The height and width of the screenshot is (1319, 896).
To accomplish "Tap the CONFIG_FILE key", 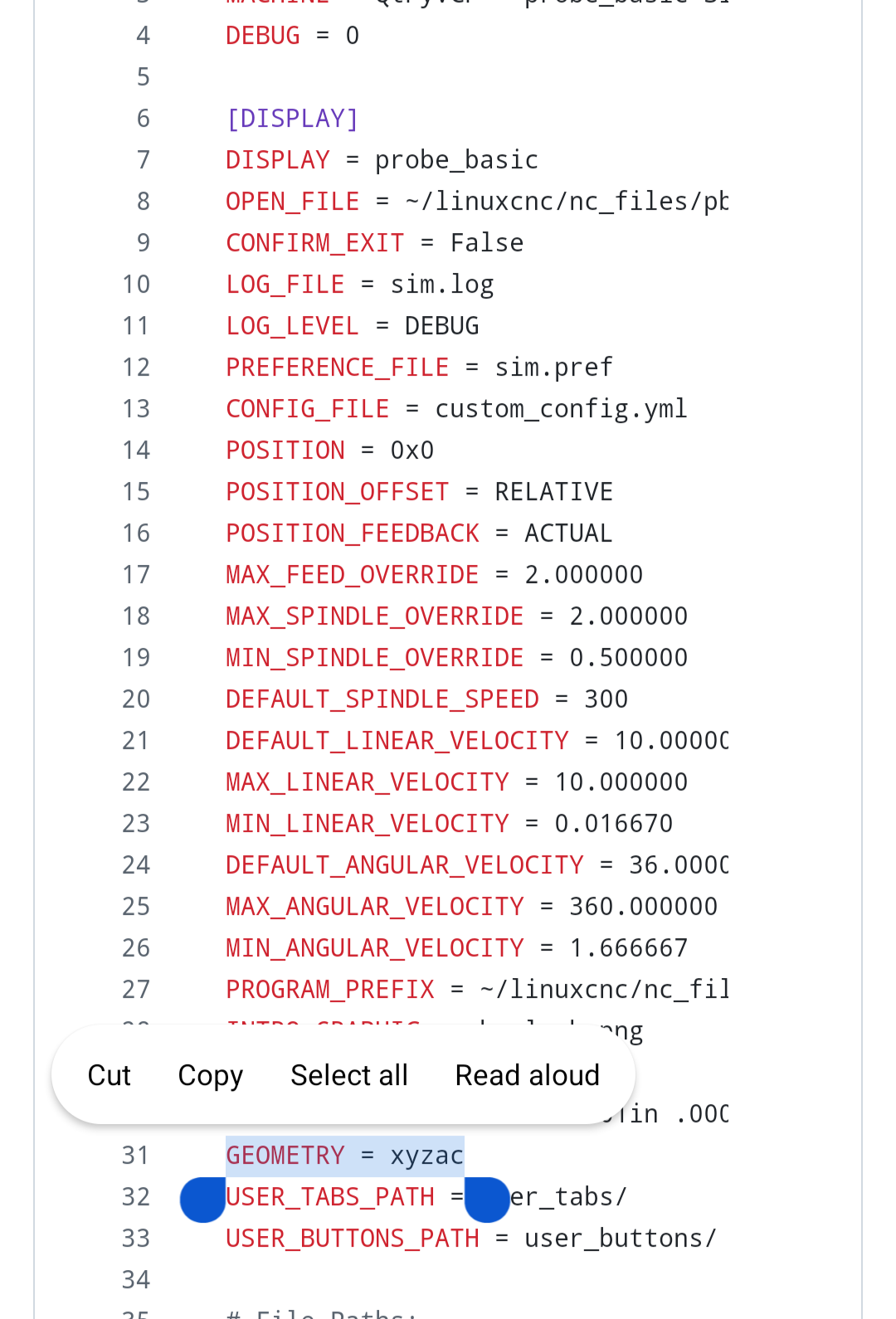I will point(307,409).
